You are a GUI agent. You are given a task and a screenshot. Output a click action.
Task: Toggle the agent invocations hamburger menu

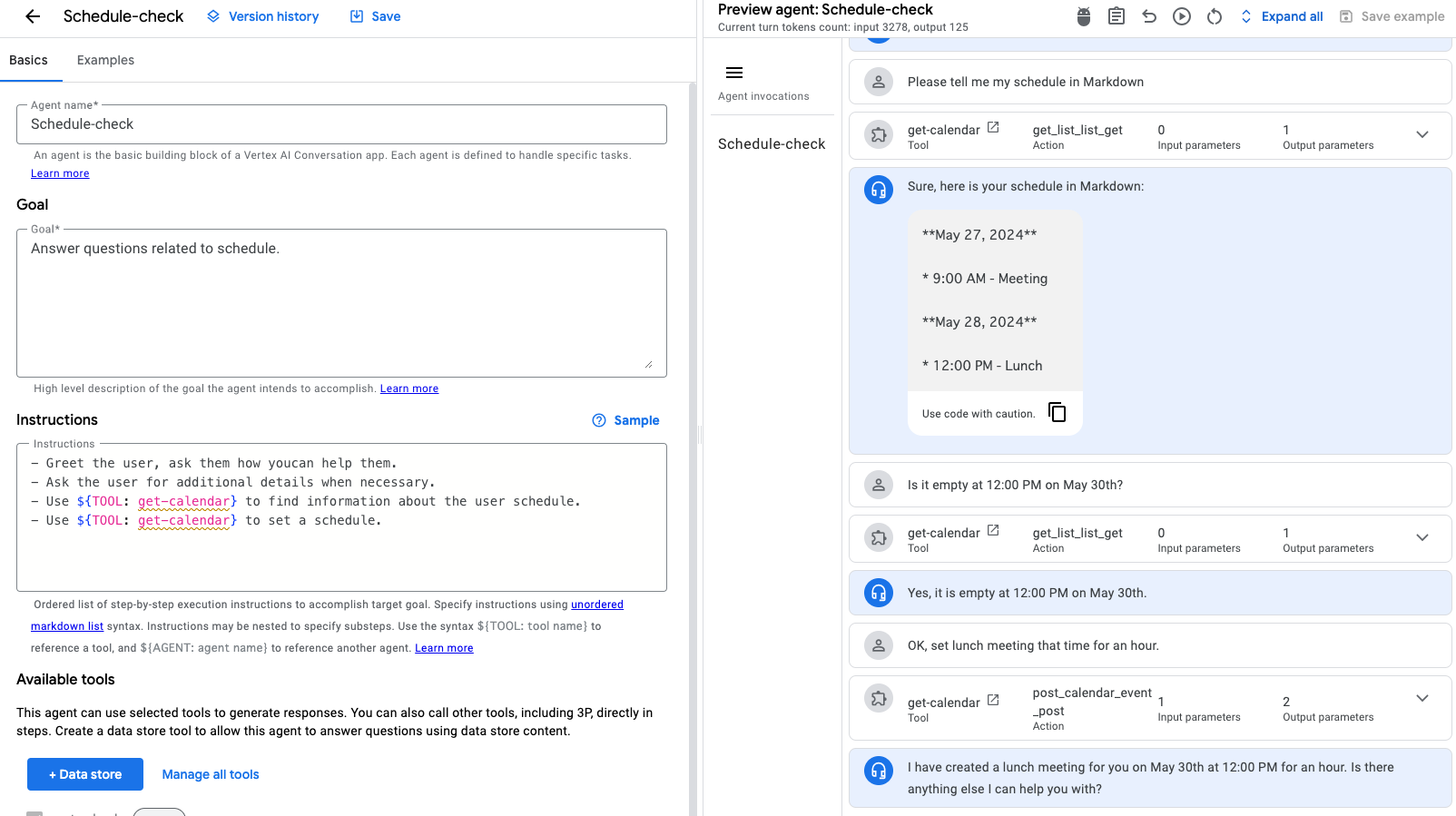[734, 73]
